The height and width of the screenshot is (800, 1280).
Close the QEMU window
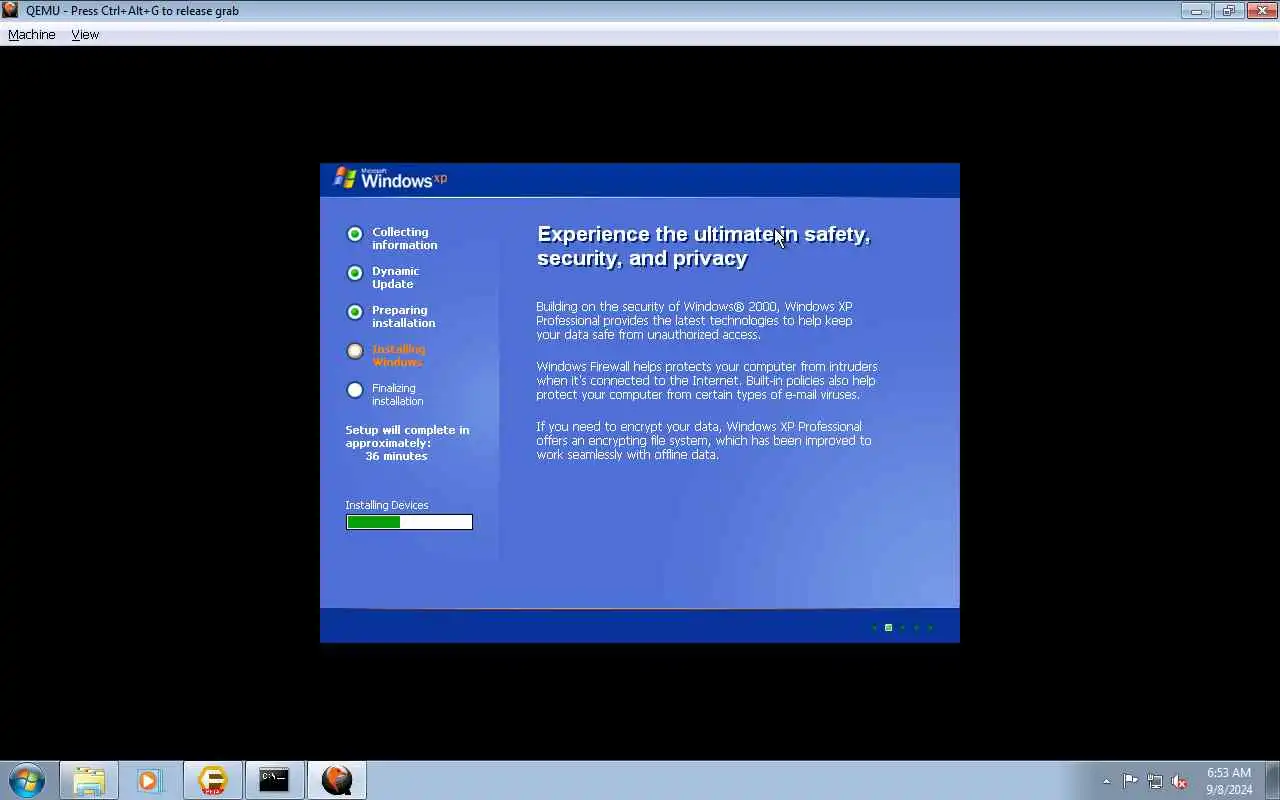(x=1260, y=11)
